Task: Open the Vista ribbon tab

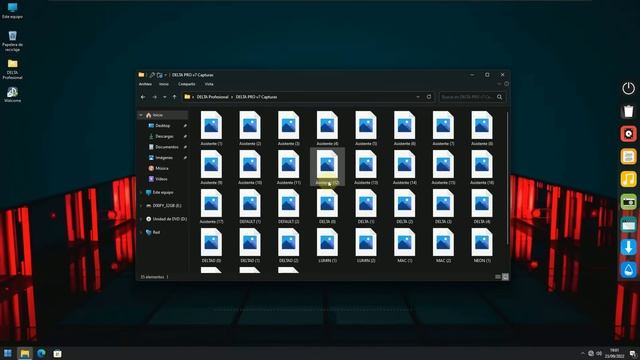Action: click(209, 84)
